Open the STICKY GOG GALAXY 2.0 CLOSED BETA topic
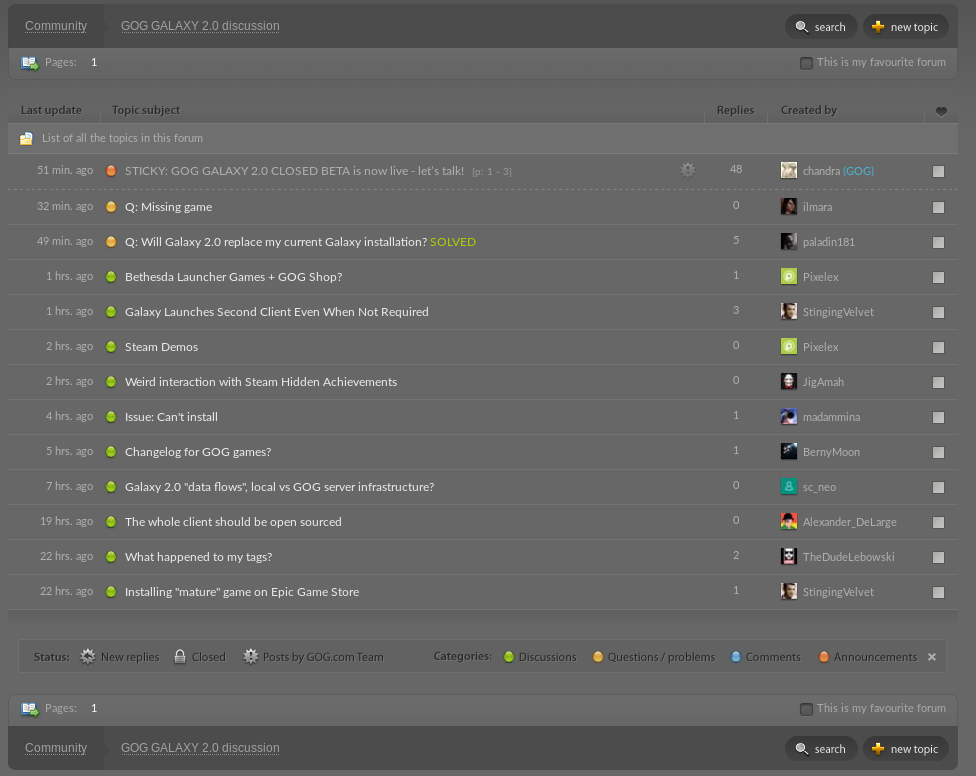This screenshot has width=976, height=776. (294, 171)
